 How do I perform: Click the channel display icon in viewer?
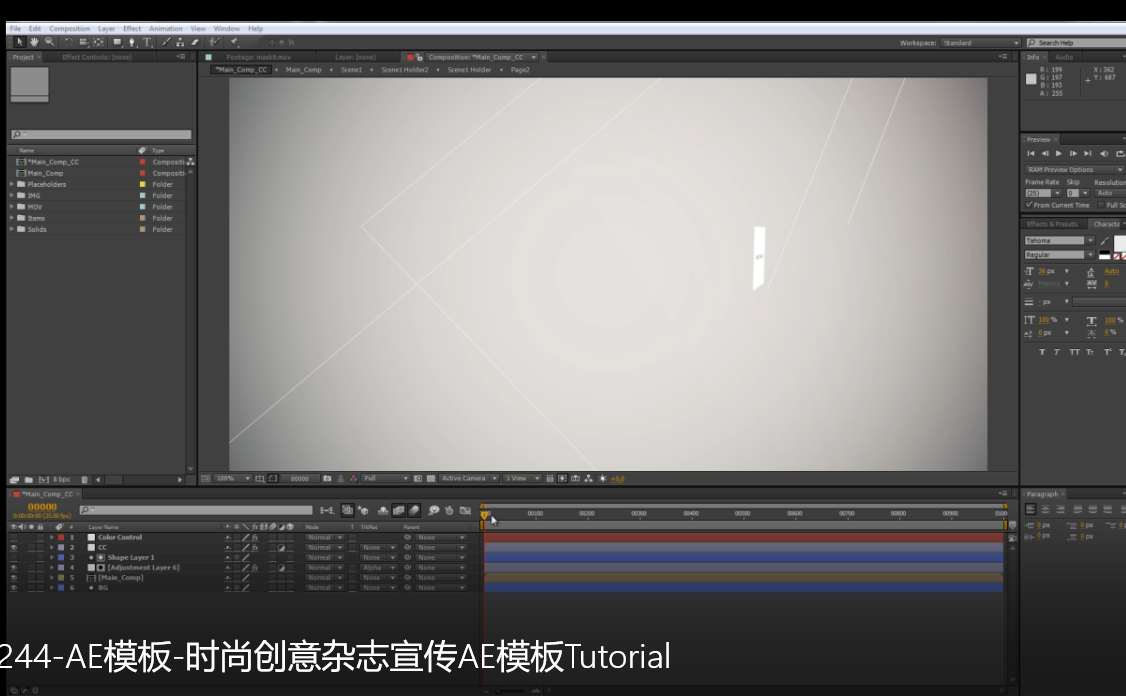click(x=353, y=478)
